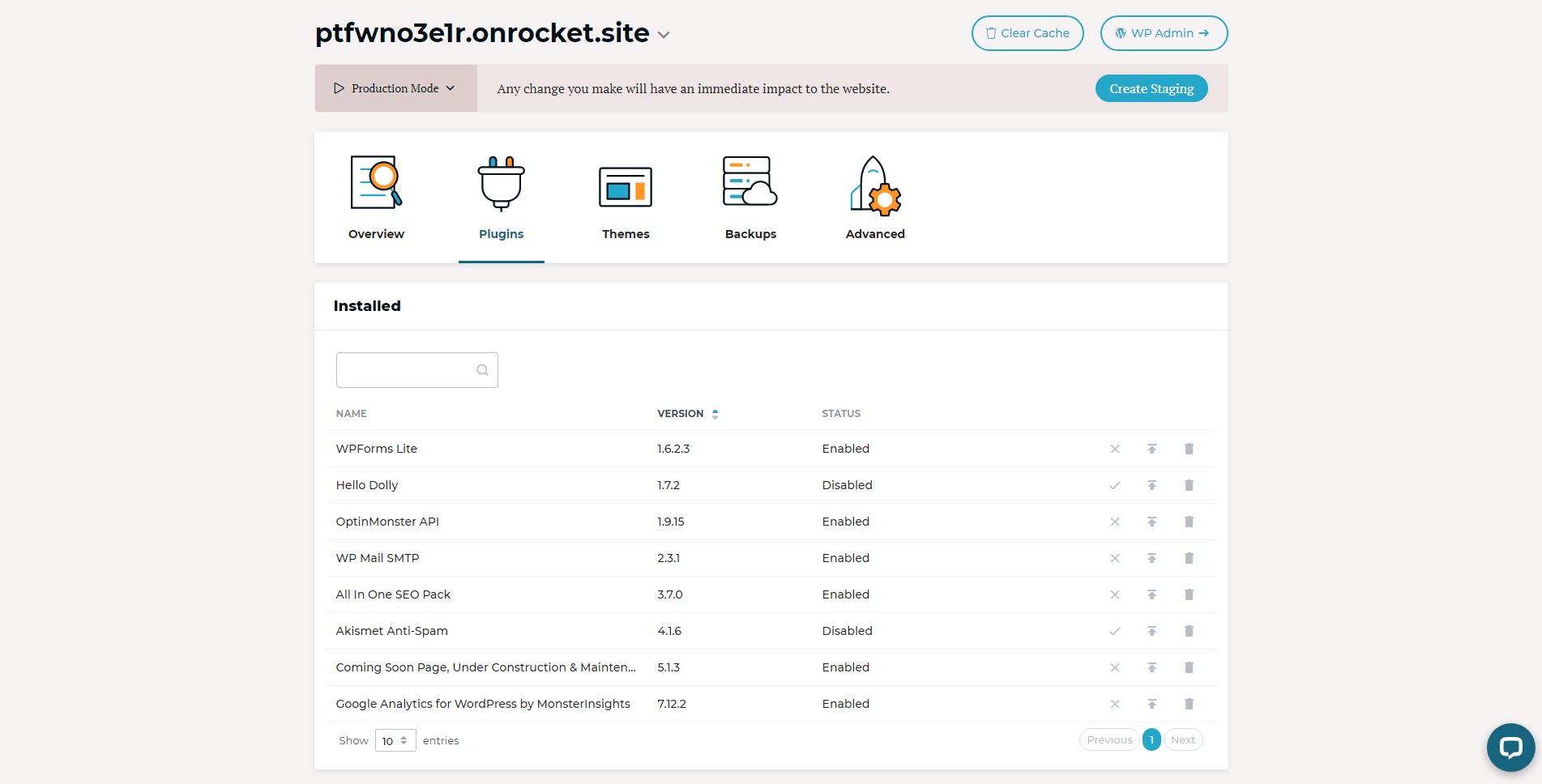Viewport: 1542px width, 784px height.
Task: Click Create Staging
Action: (1151, 88)
